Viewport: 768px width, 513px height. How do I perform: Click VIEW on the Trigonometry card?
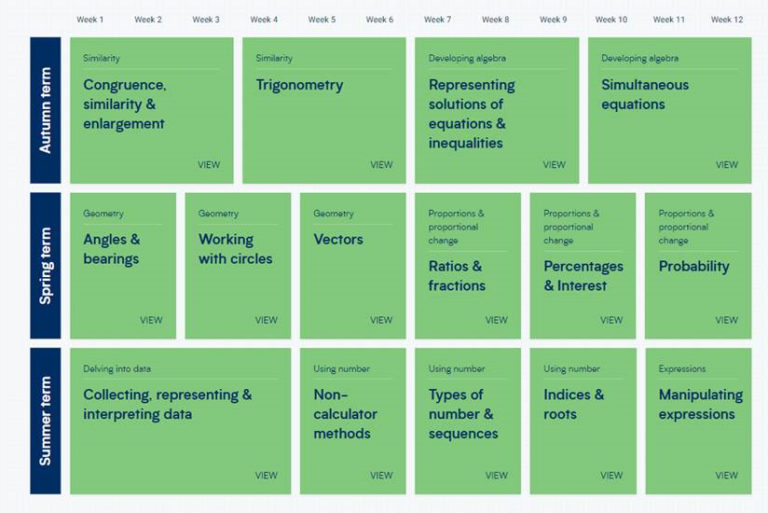pos(381,165)
